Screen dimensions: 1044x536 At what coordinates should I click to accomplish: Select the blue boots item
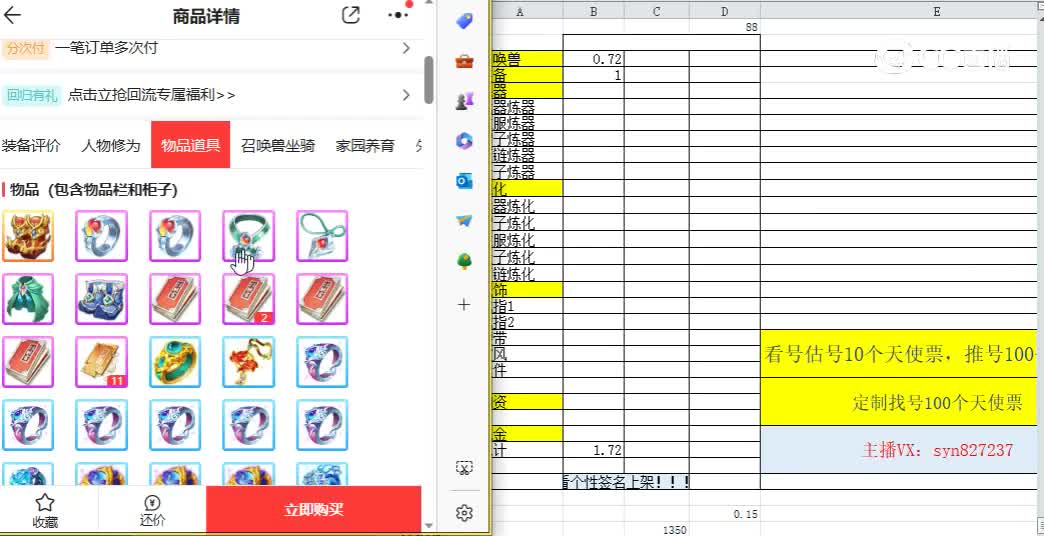tap(101, 299)
